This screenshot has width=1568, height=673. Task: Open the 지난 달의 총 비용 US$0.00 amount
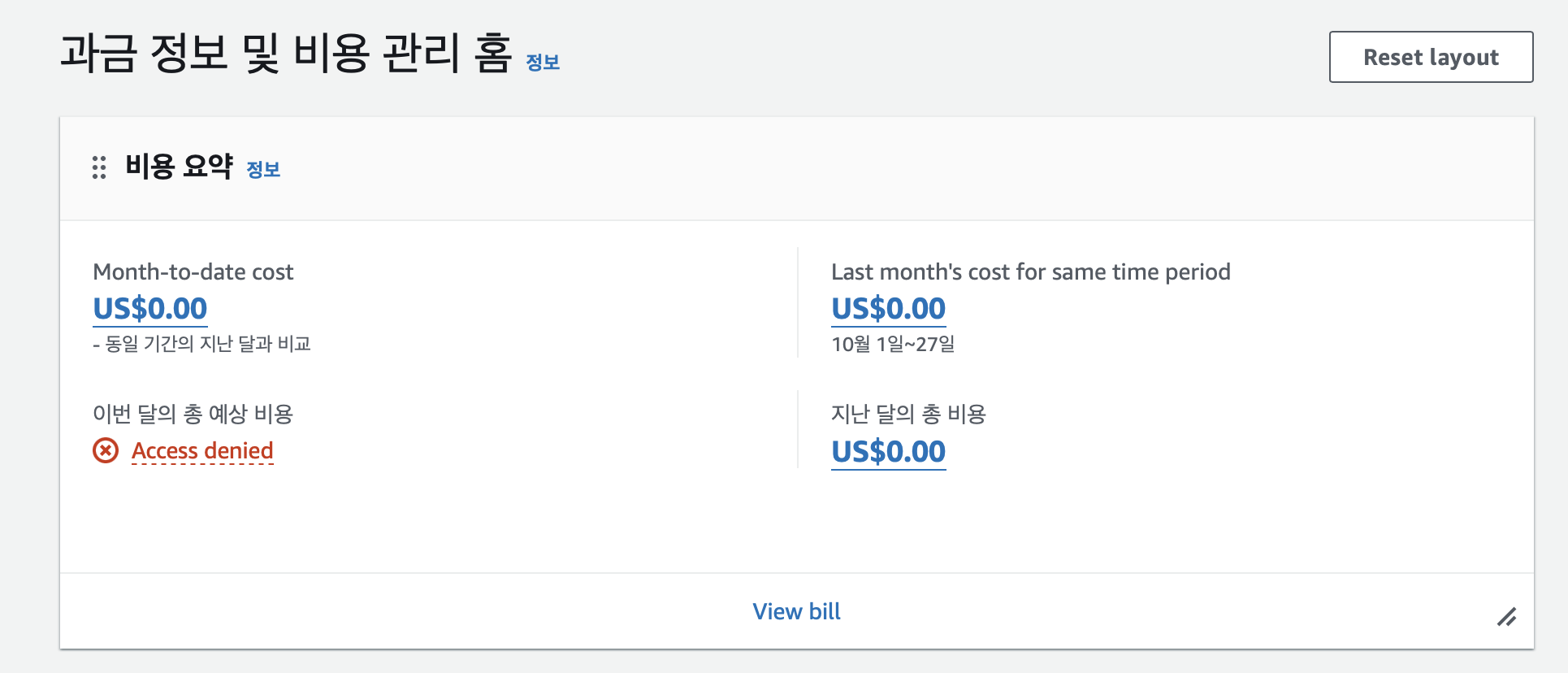(888, 452)
